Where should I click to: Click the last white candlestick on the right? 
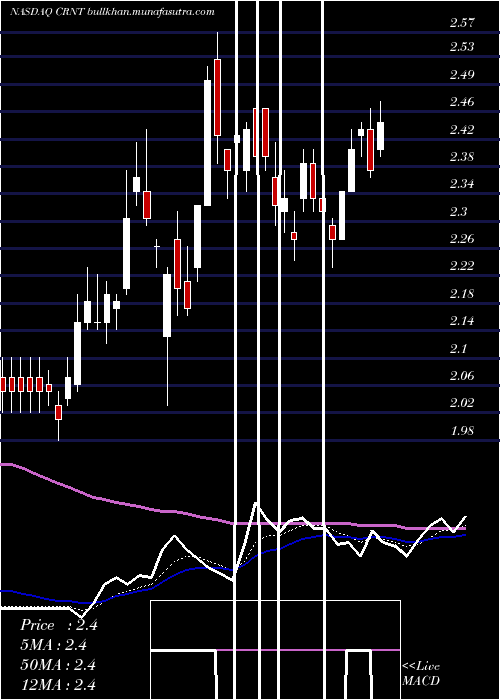click(380, 136)
